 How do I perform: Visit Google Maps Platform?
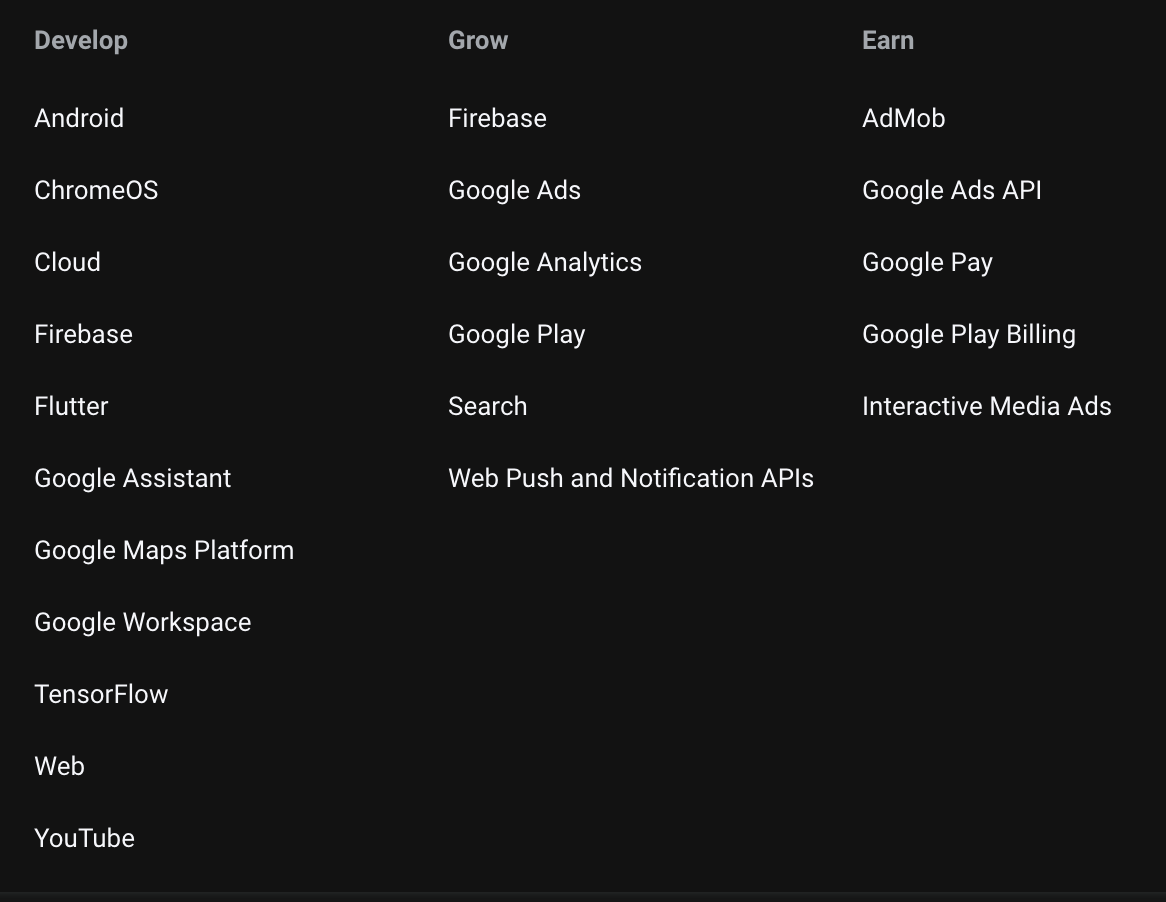click(164, 550)
